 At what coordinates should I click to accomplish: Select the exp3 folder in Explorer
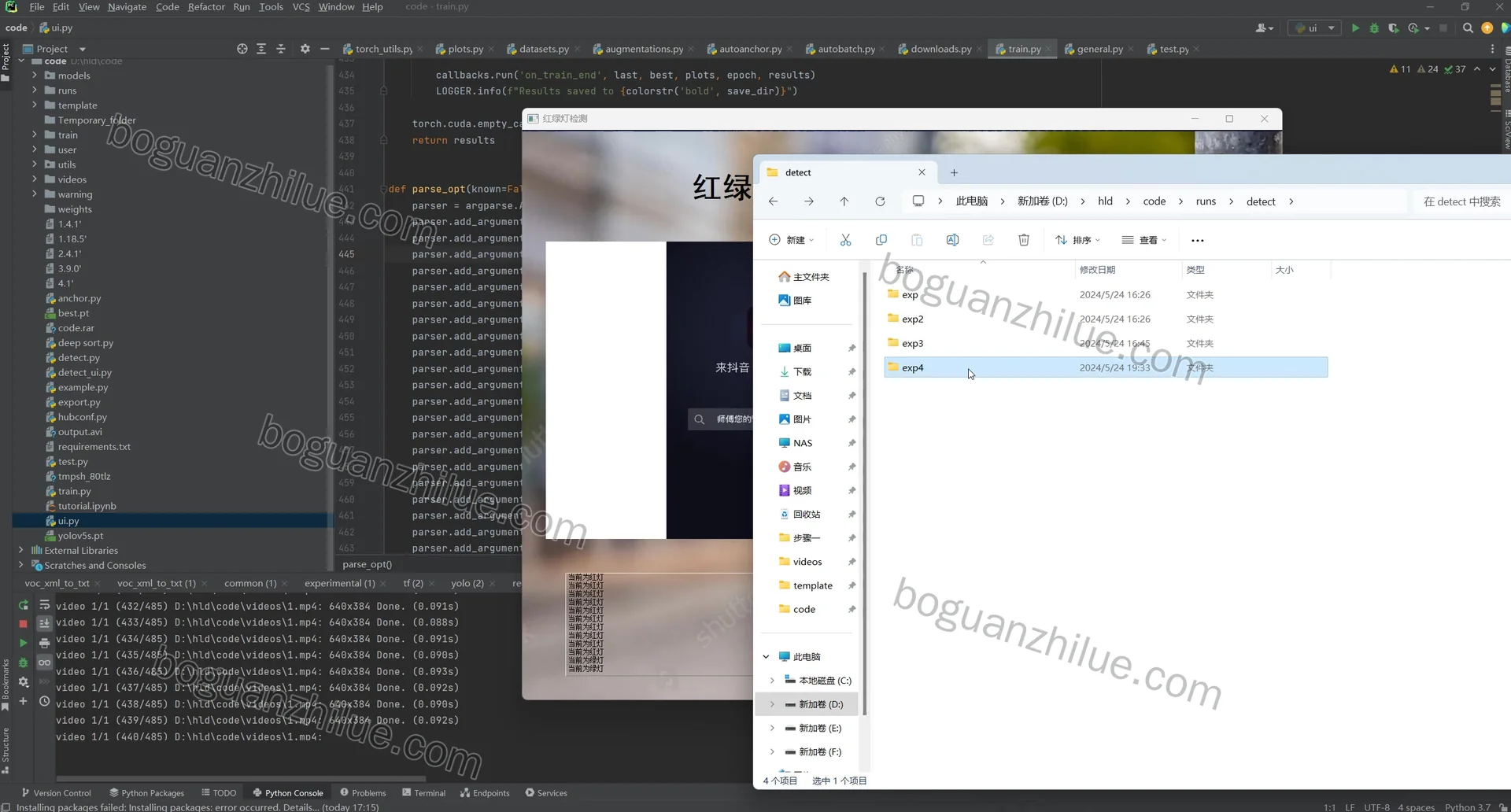[x=1106, y=343]
